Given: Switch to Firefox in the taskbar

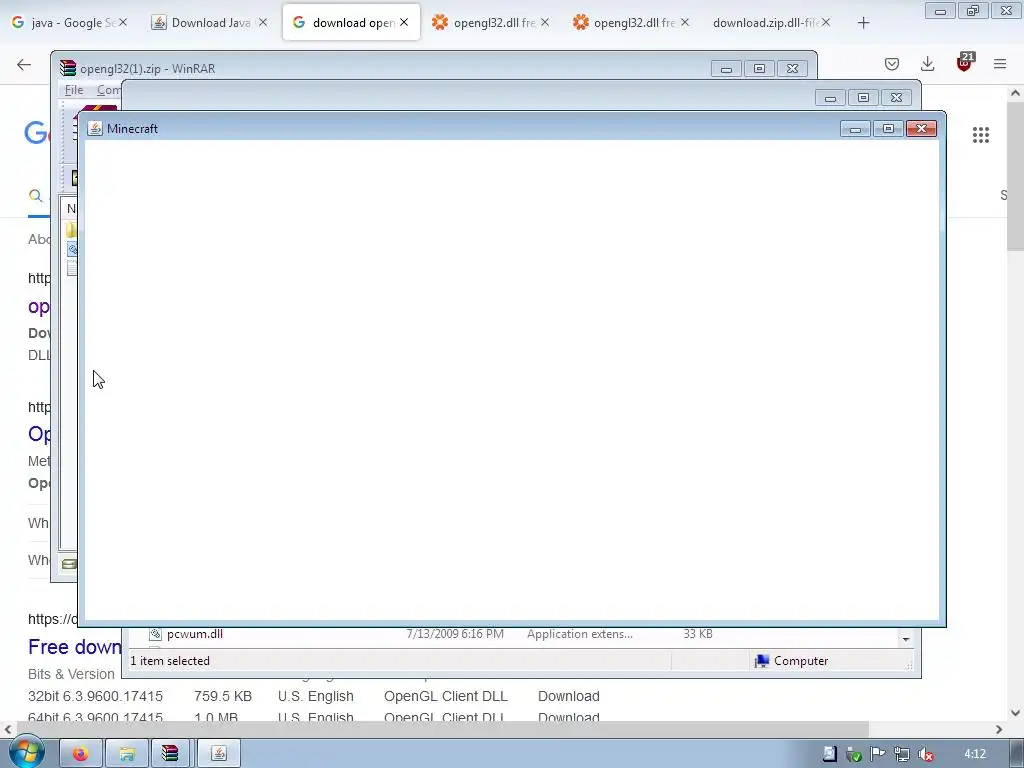Looking at the screenshot, I should coord(81,754).
